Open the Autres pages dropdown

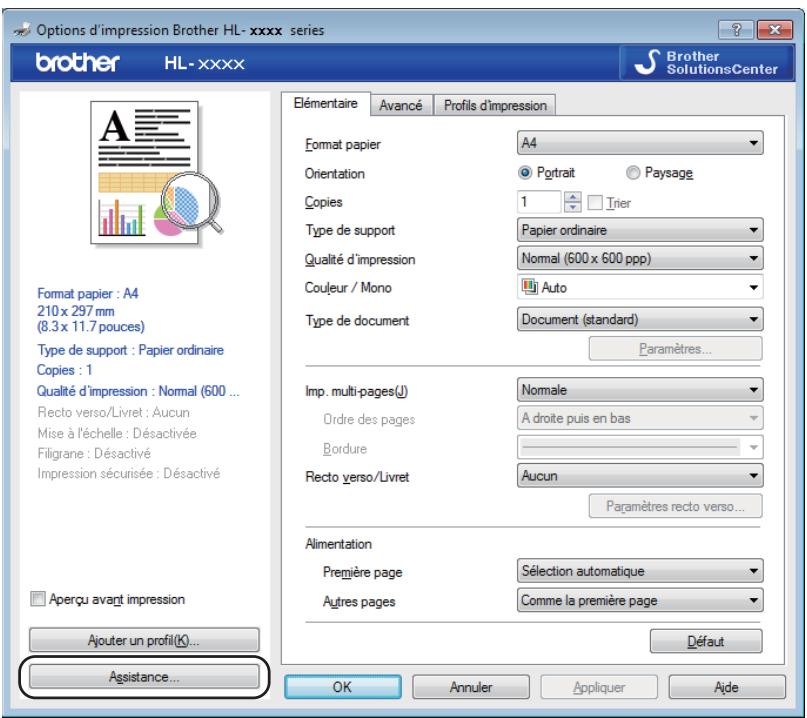pyautogui.click(x=640, y=600)
